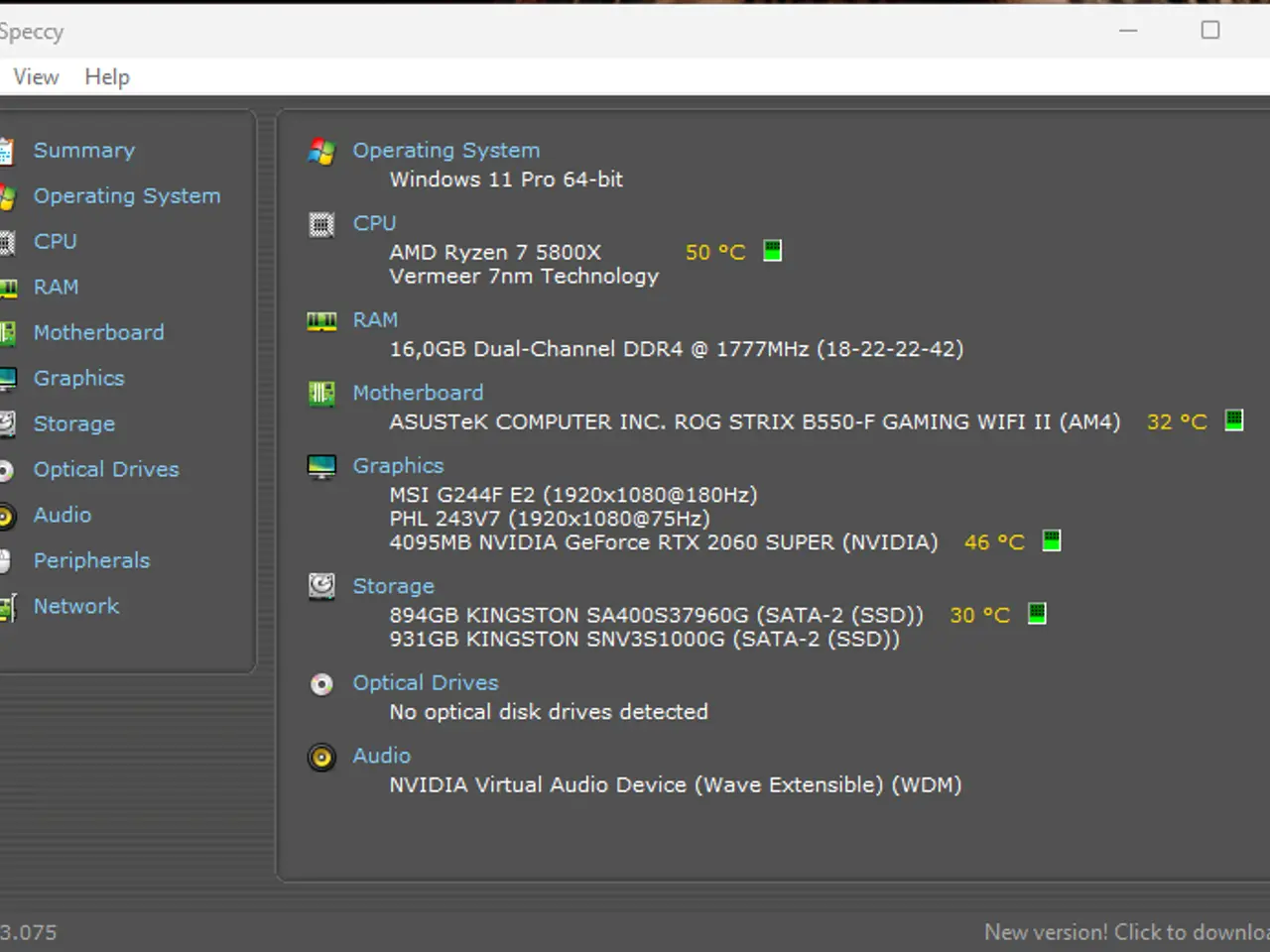Image resolution: width=1270 pixels, height=952 pixels.
Task: Open the Graphics heading link in summary
Action: coord(398,466)
